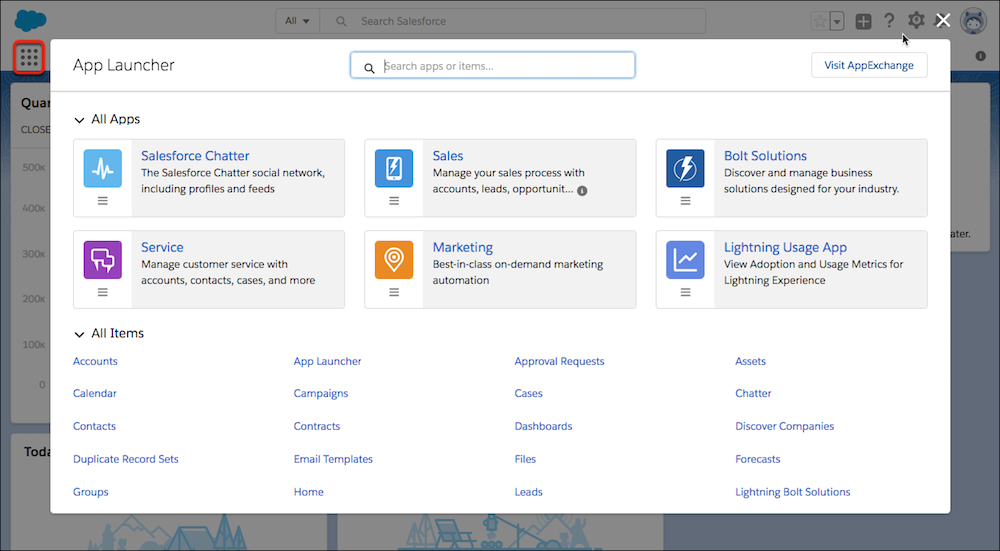The image size is (1000, 551).
Task: Go to Campaigns item
Action: (321, 393)
